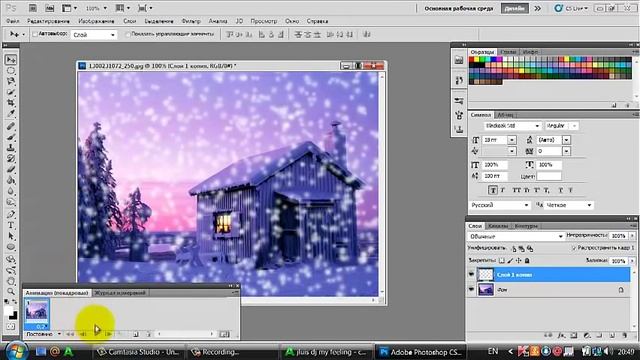Screen dimensions: 640x360
Task: Select the Brush tool
Action: coord(11,137)
